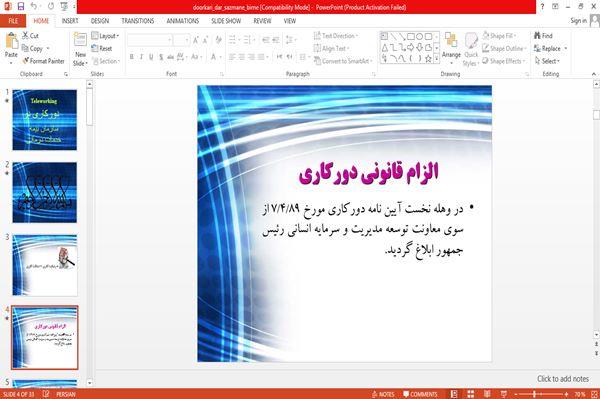Switch to the VIEW tab
Image resolution: width=600 pixels, height=399 pixels.
(x=290, y=21)
